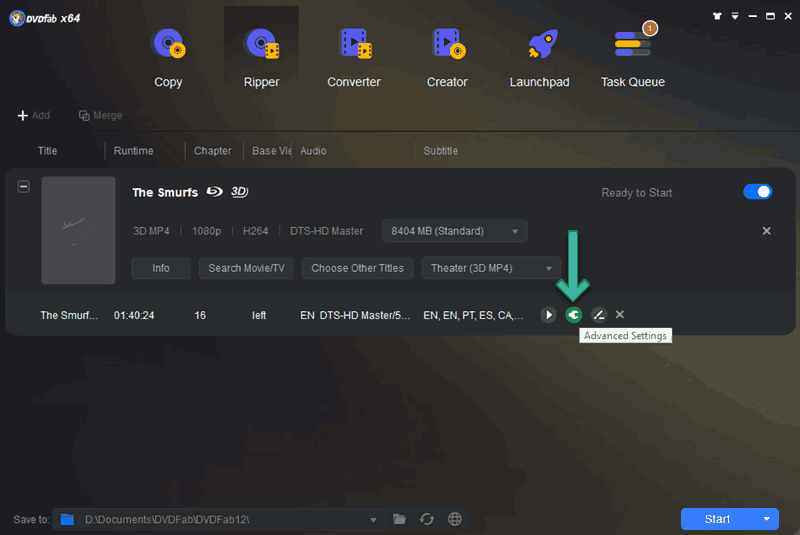Click the base view value left
This screenshot has width=800, height=535.
(x=259, y=315)
